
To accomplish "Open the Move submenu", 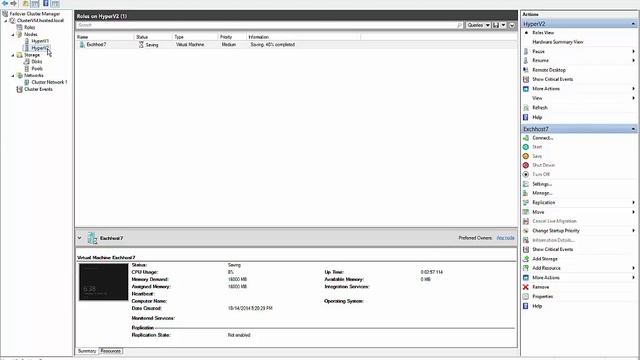I will tap(633, 212).
